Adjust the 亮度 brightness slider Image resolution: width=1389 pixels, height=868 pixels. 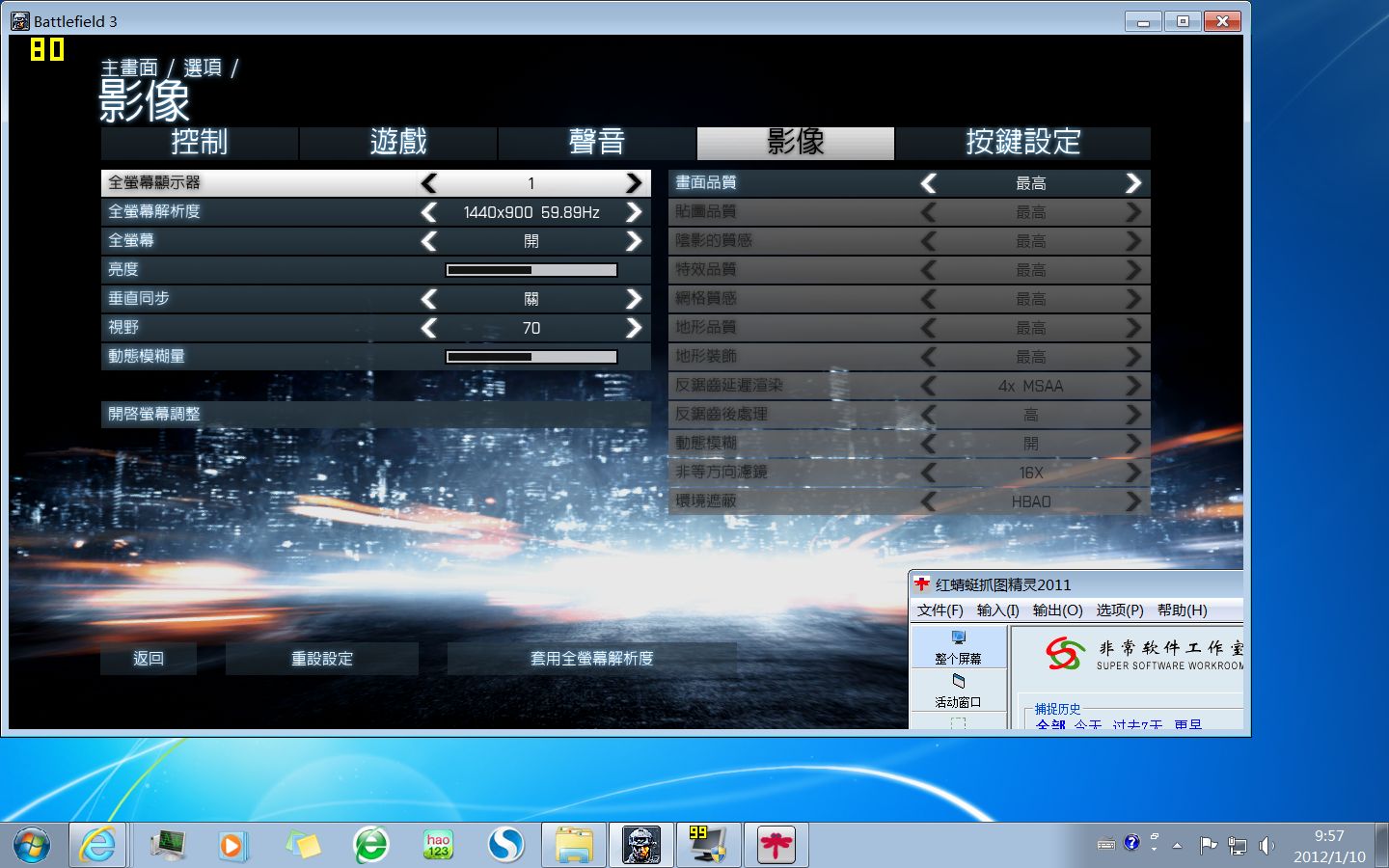pos(531,270)
